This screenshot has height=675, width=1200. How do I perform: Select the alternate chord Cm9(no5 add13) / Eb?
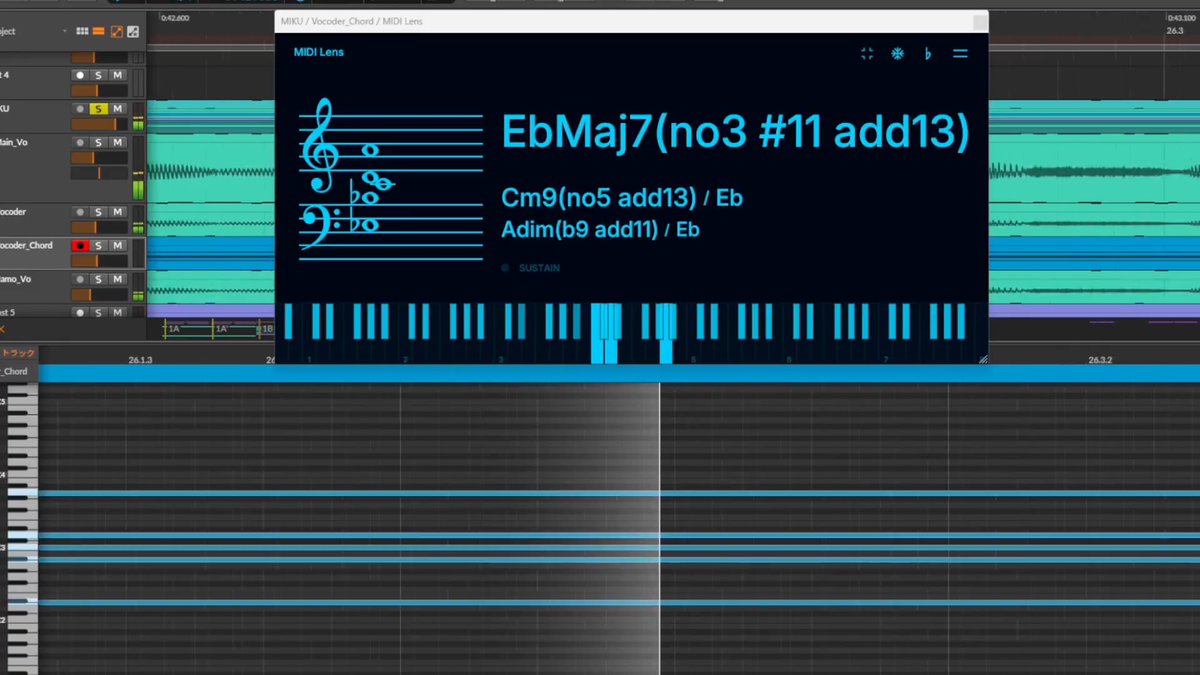(x=622, y=198)
